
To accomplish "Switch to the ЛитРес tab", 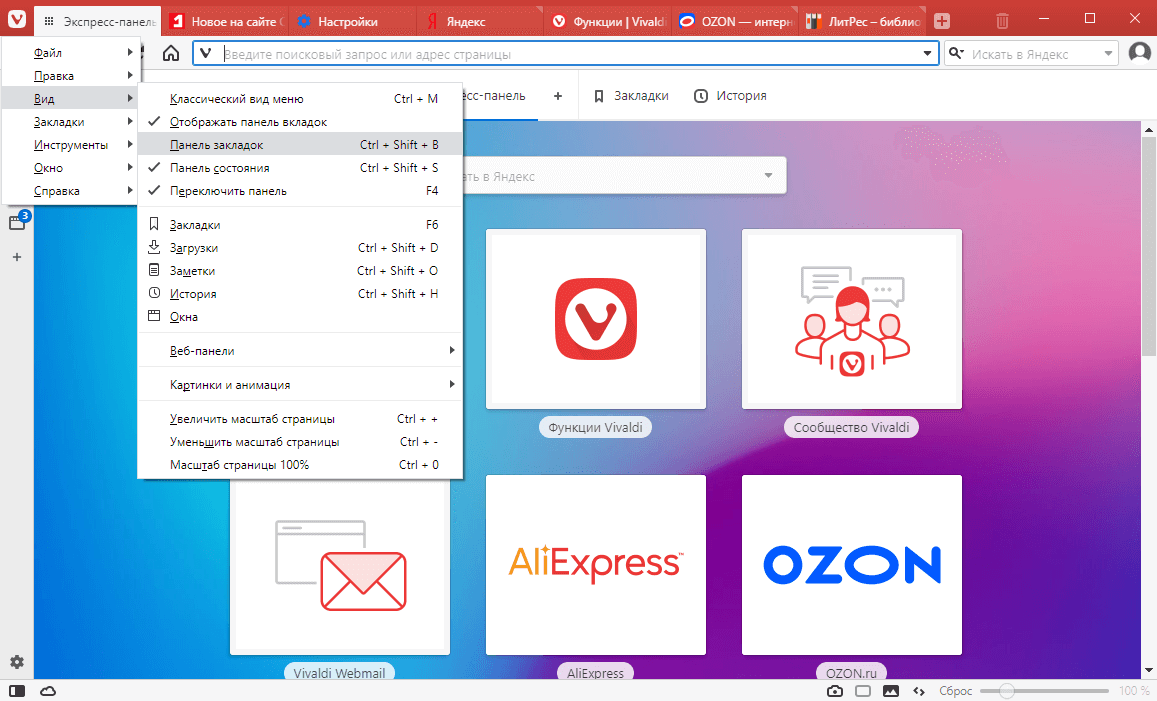I will tap(864, 21).
